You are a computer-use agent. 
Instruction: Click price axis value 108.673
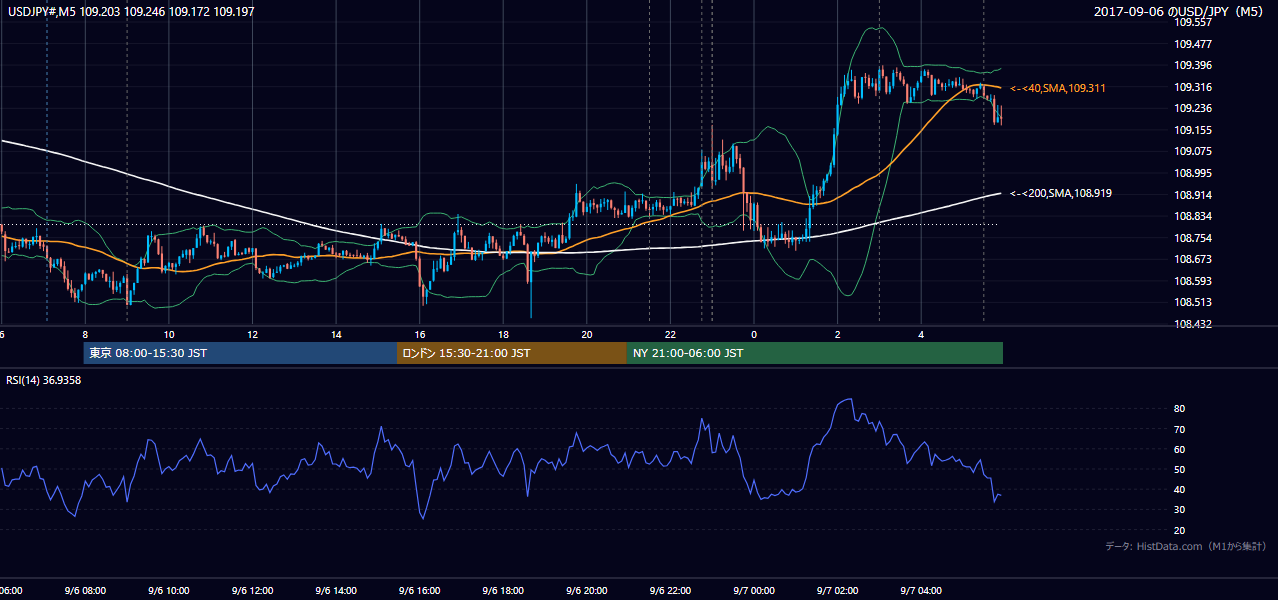click(1193, 258)
